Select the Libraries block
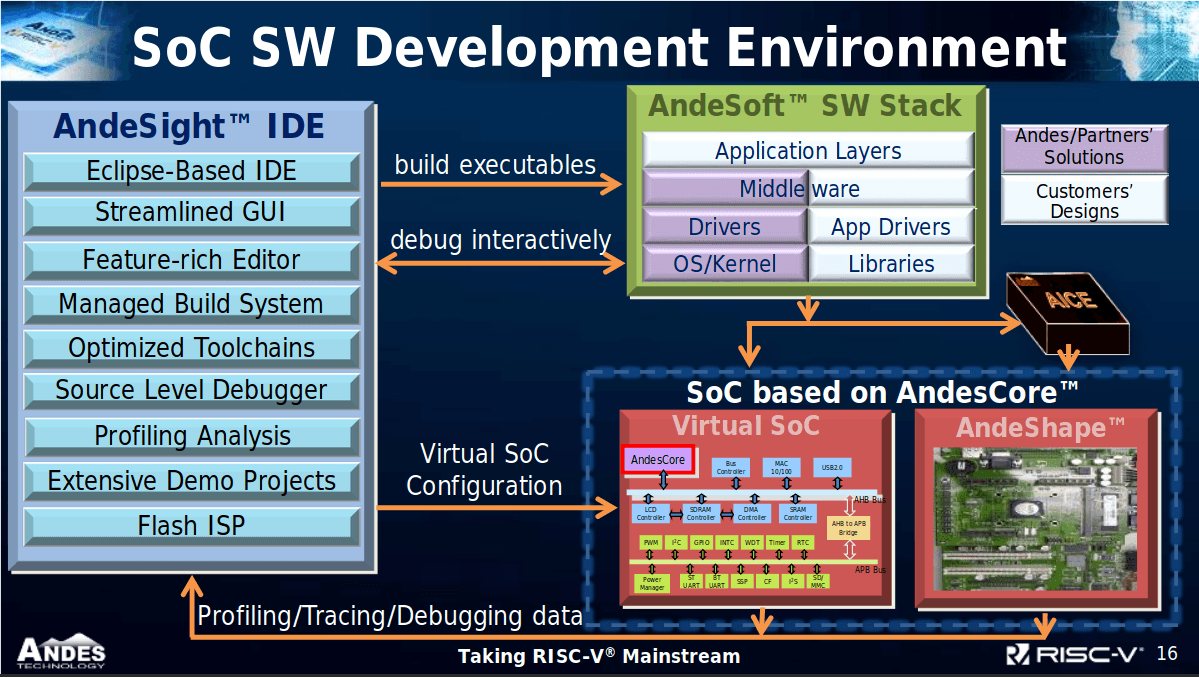The height and width of the screenshot is (677, 1199). (x=891, y=264)
